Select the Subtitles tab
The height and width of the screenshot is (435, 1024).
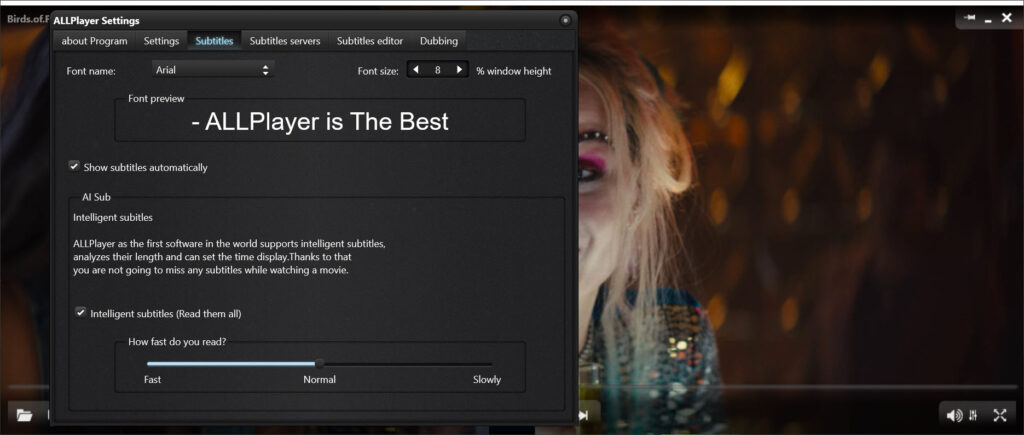coord(214,40)
